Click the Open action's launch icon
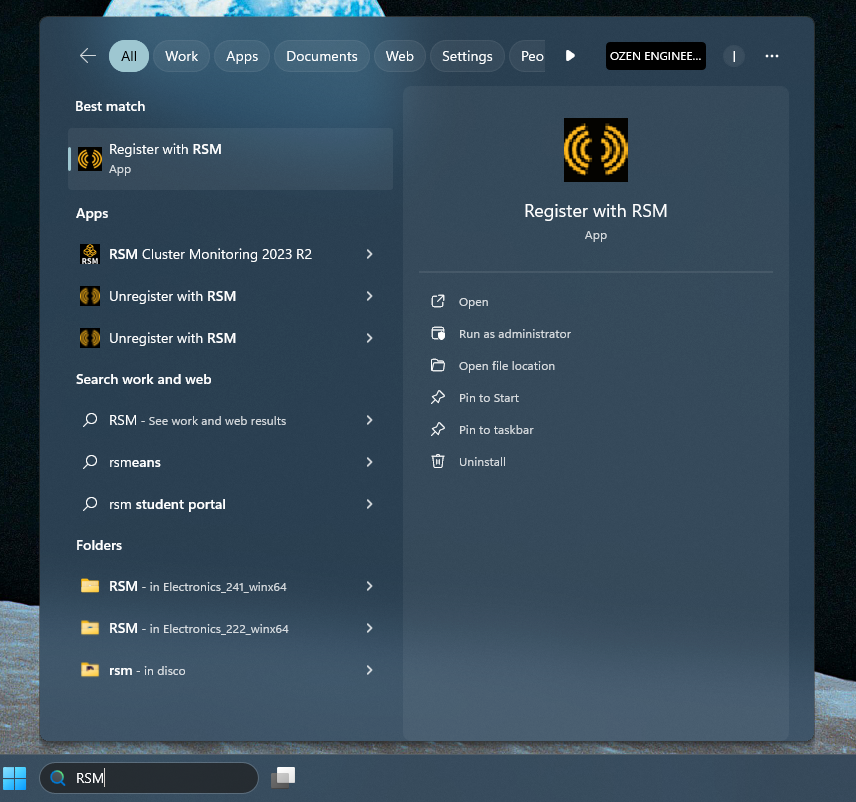The image size is (856, 802). point(438,301)
